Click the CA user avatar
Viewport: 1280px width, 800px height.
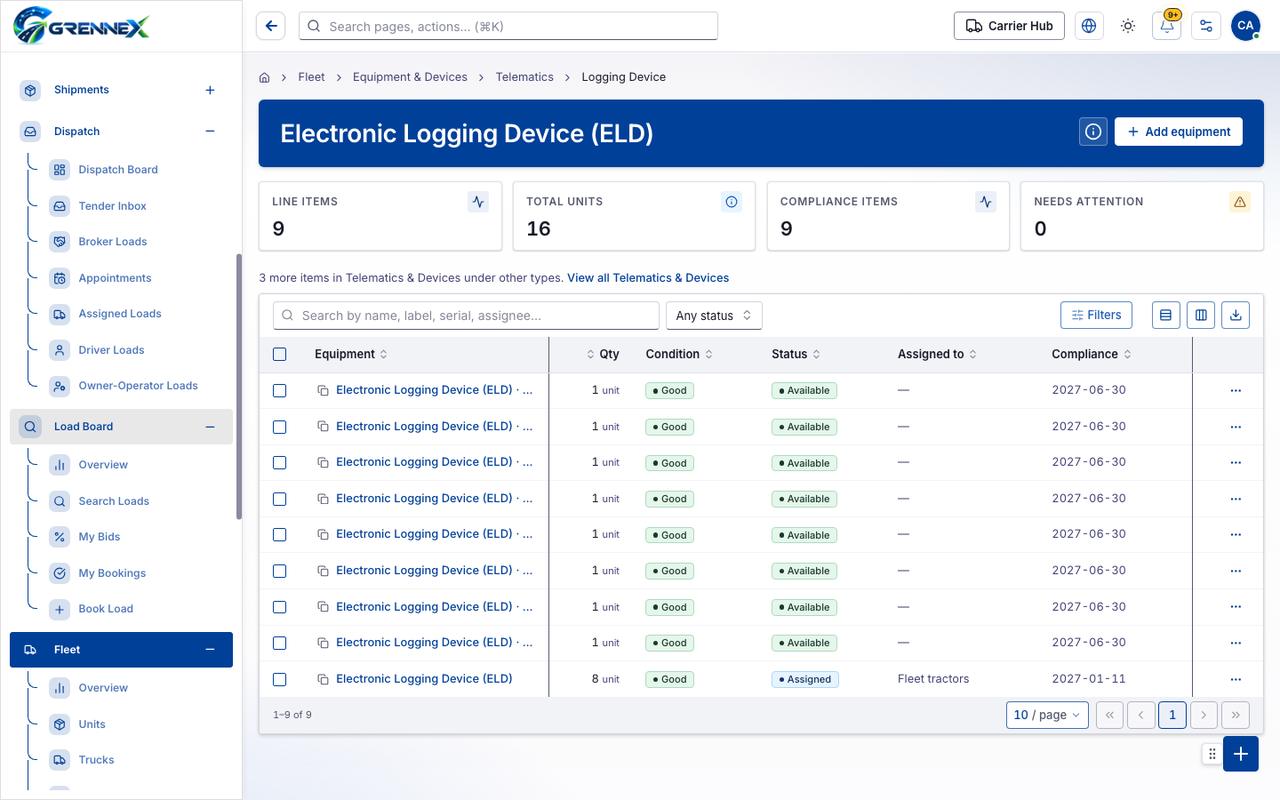tap(1245, 26)
